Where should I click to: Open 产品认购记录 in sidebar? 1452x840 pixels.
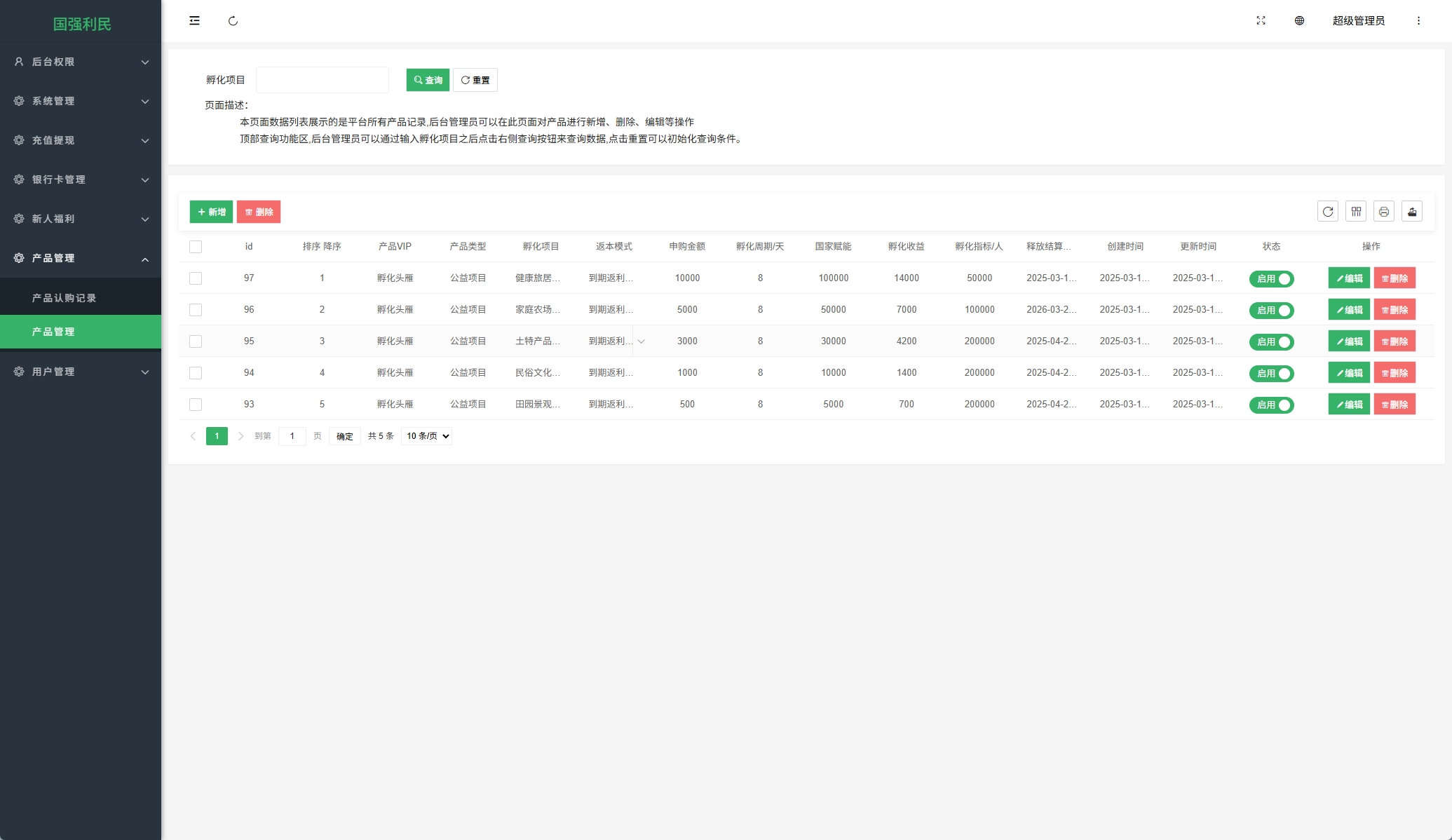pyautogui.click(x=65, y=298)
